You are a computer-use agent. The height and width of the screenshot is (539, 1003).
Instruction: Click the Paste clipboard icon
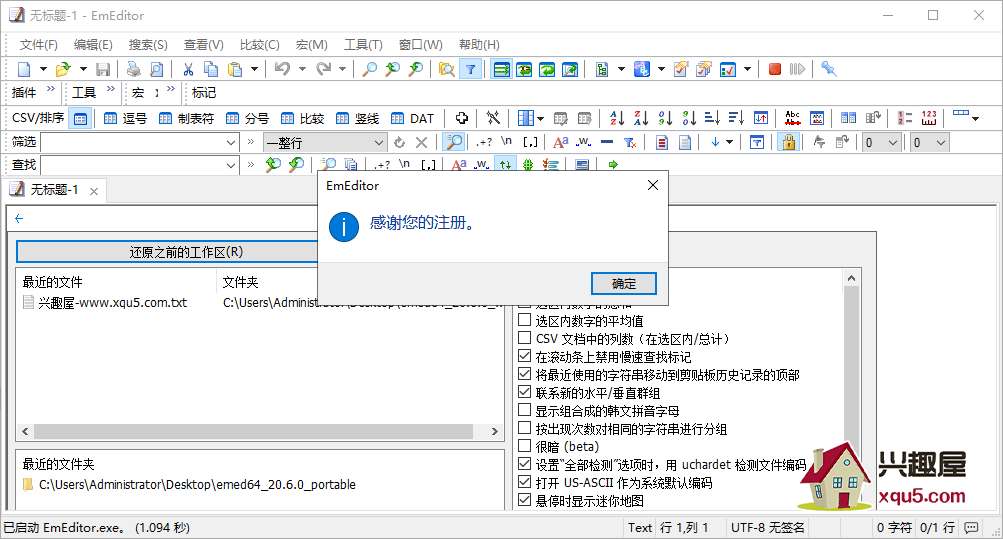[235, 69]
